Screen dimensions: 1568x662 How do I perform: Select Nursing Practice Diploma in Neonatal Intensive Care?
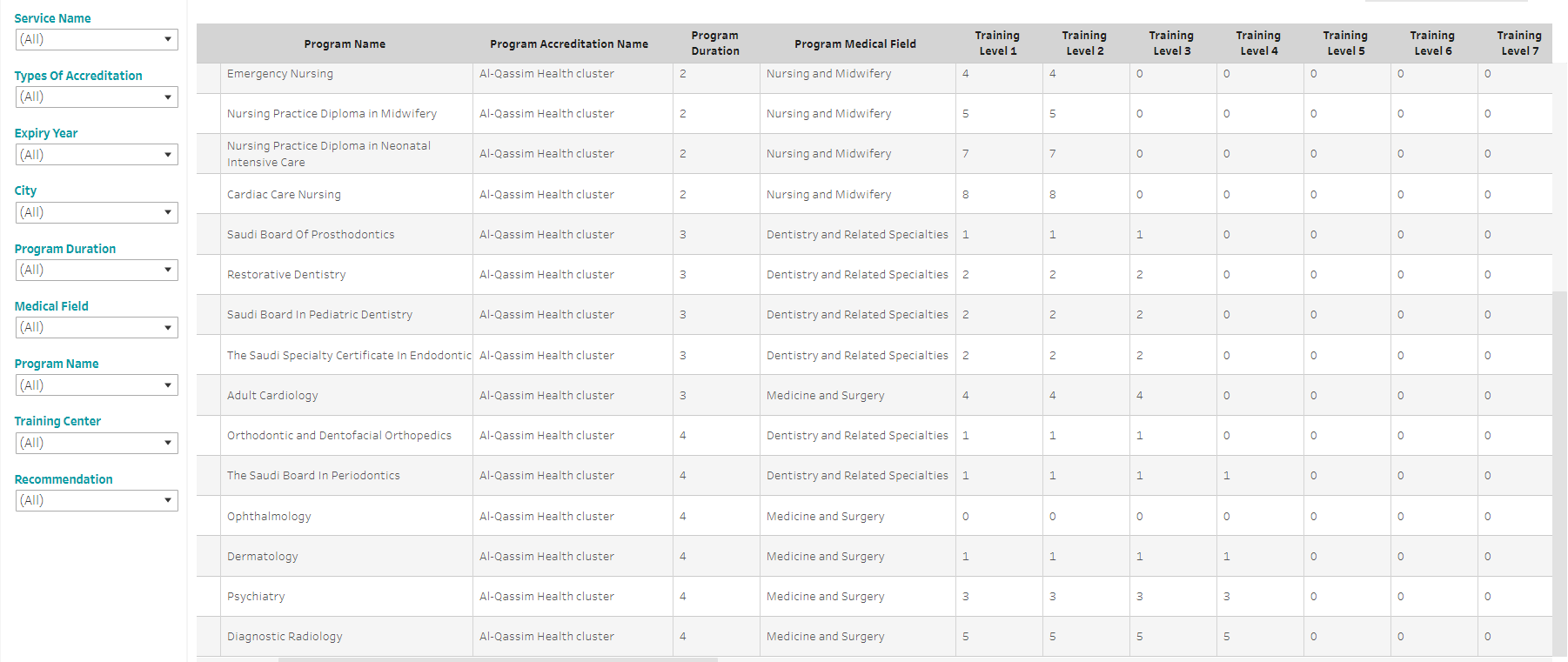coord(329,154)
